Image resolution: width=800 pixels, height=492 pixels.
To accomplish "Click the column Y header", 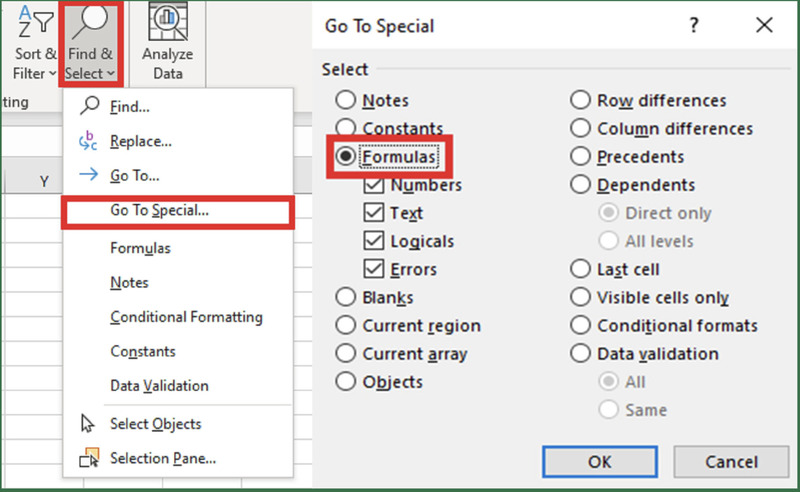I will (x=44, y=181).
